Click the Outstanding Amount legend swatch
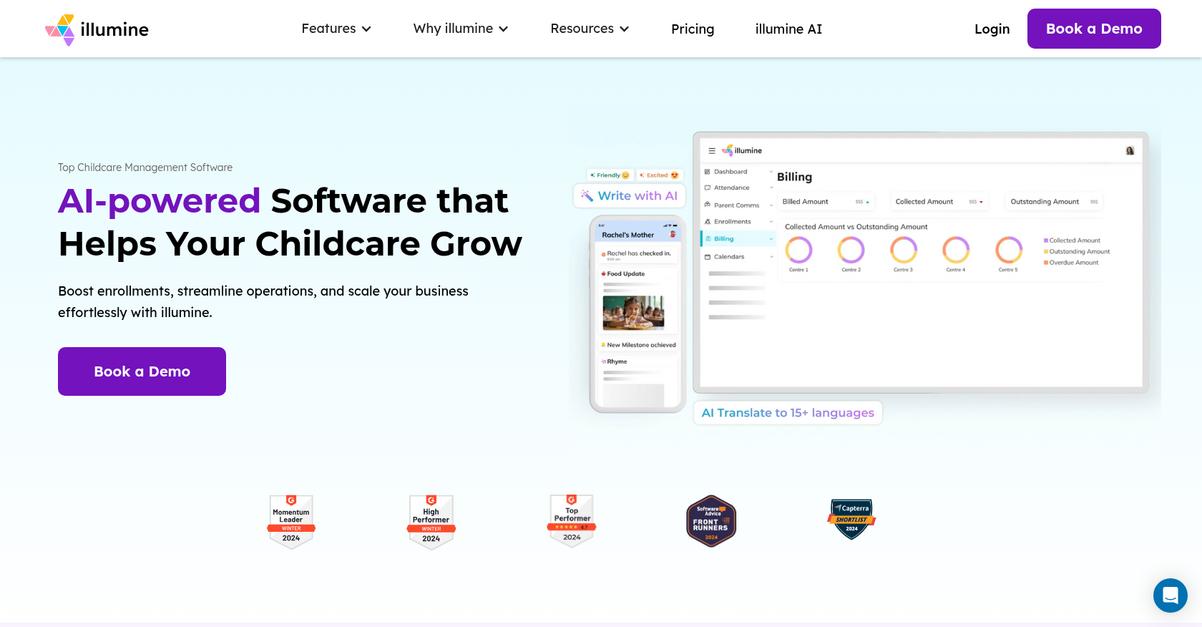 [x=1046, y=252]
